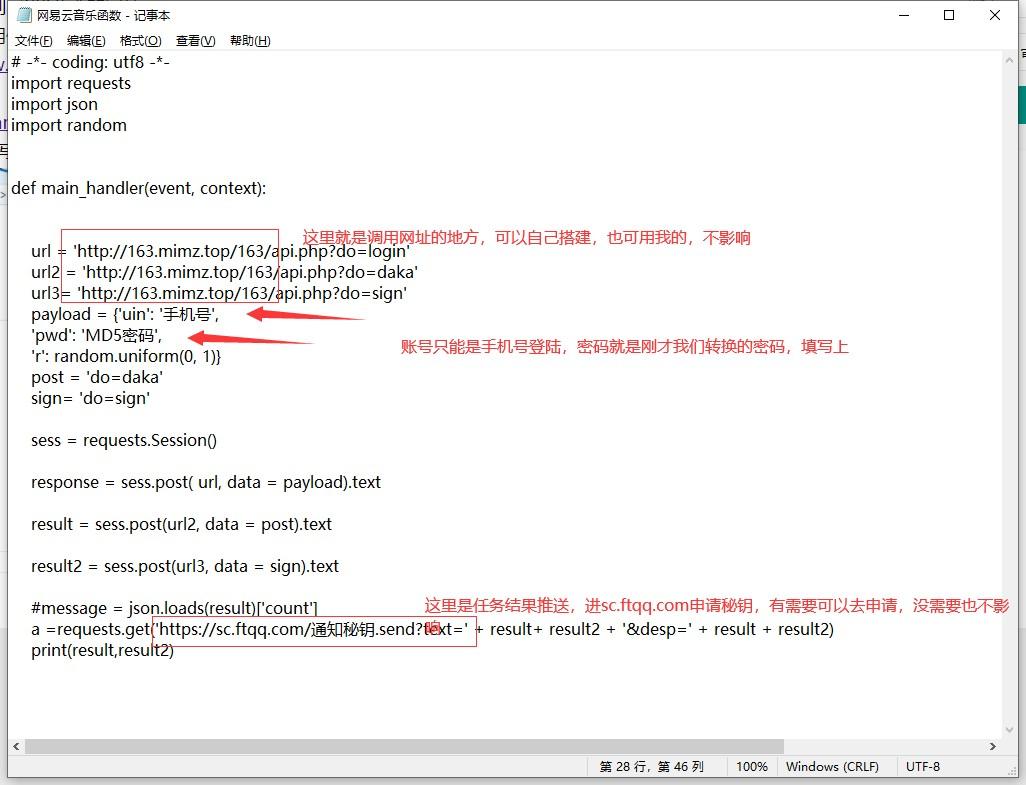The image size is (1026, 785).
Task: Click the 'pwd': 'MD5密码' line
Action: (96, 335)
